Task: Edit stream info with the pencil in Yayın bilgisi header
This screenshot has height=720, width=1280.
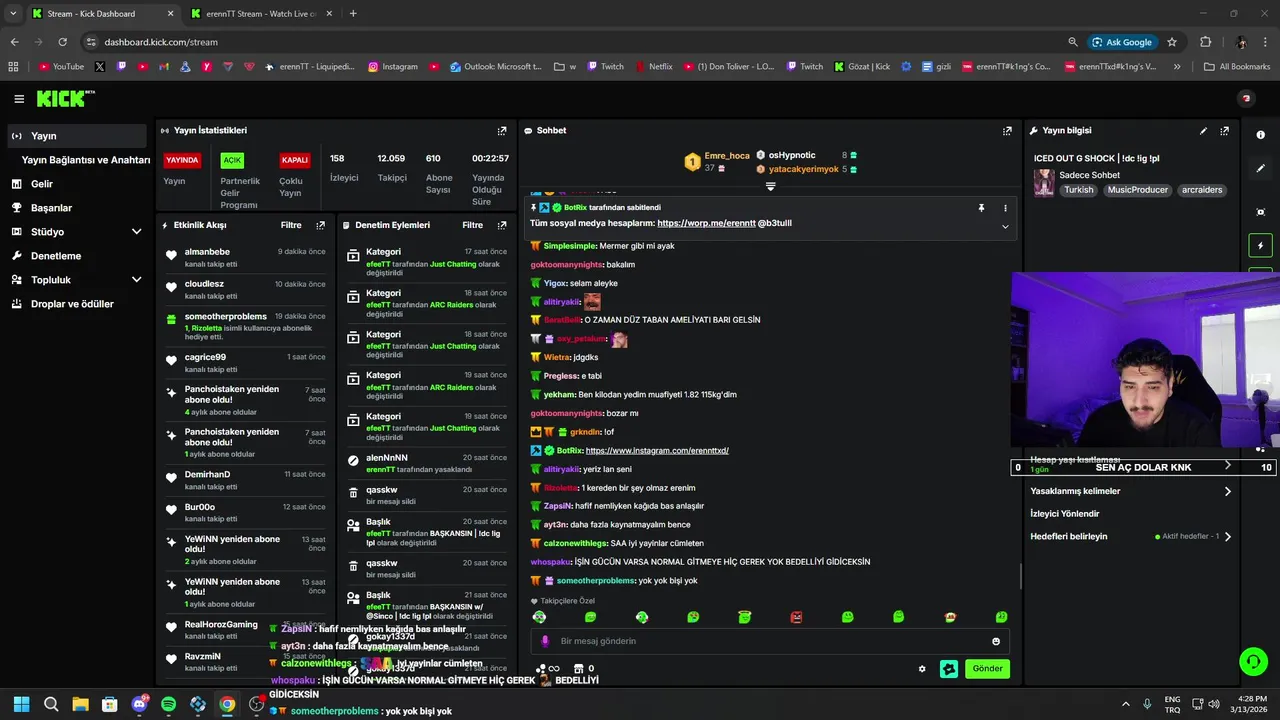Action: click(1203, 131)
